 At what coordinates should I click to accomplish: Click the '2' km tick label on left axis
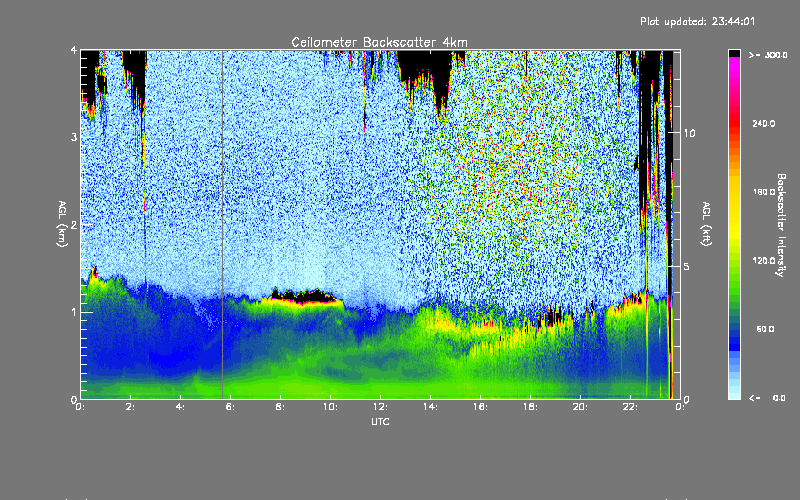pos(74,225)
